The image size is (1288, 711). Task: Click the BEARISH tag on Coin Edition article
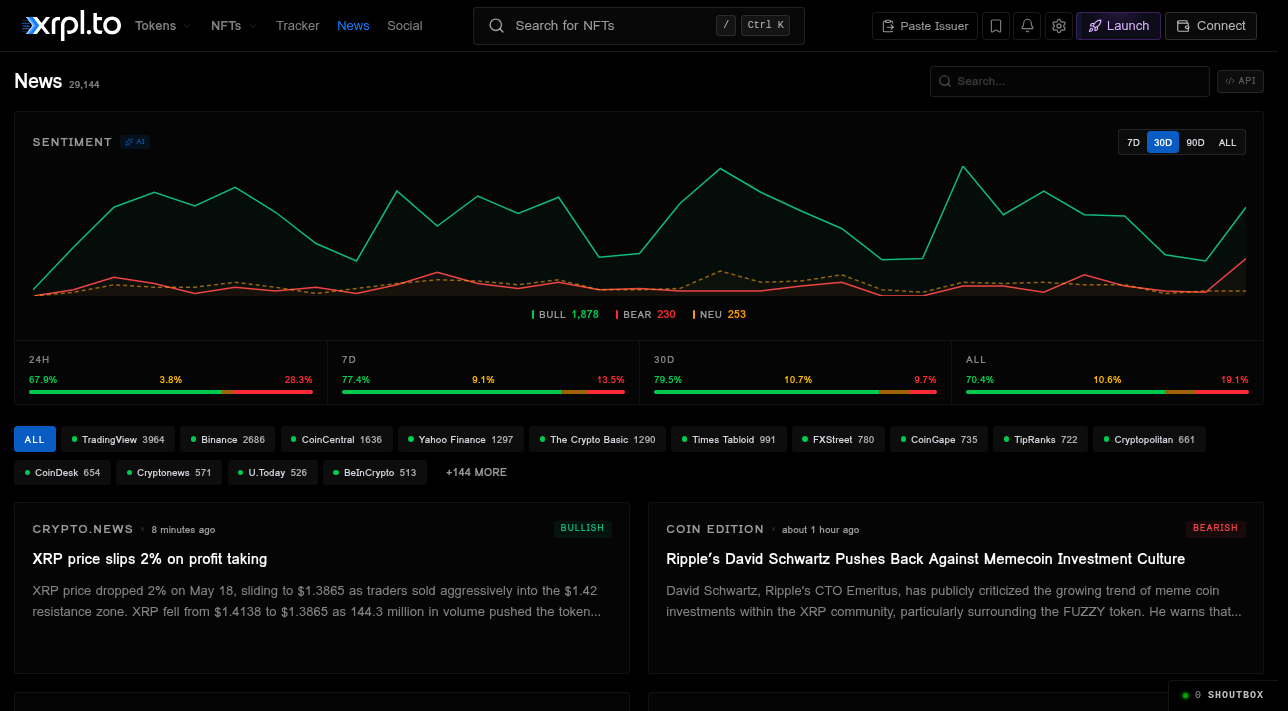coord(1215,528)
